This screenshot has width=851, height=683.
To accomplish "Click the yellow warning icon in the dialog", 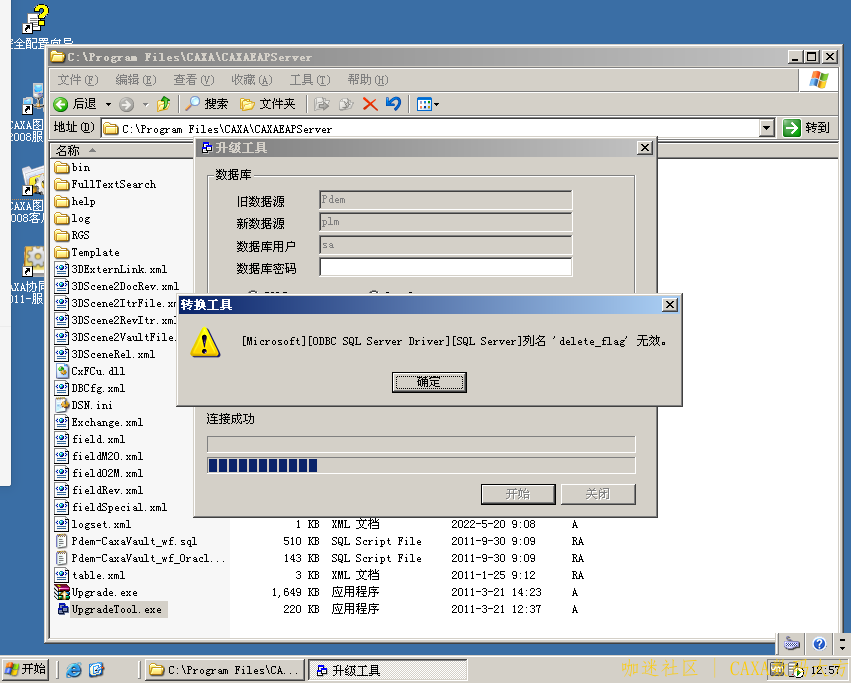I will [206, 342].
